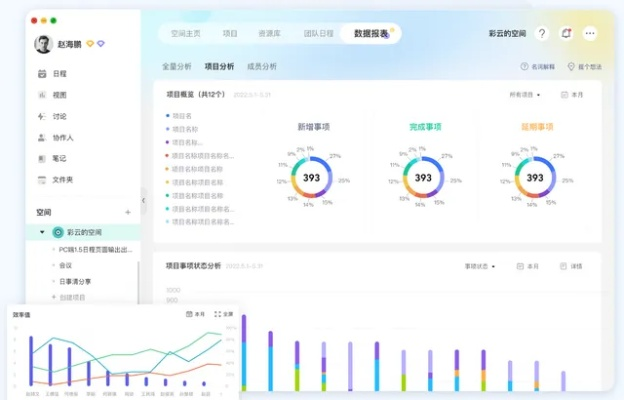Collapse the 彩云的空间 tree node
The image size is (624, 400).
(42, 232)
